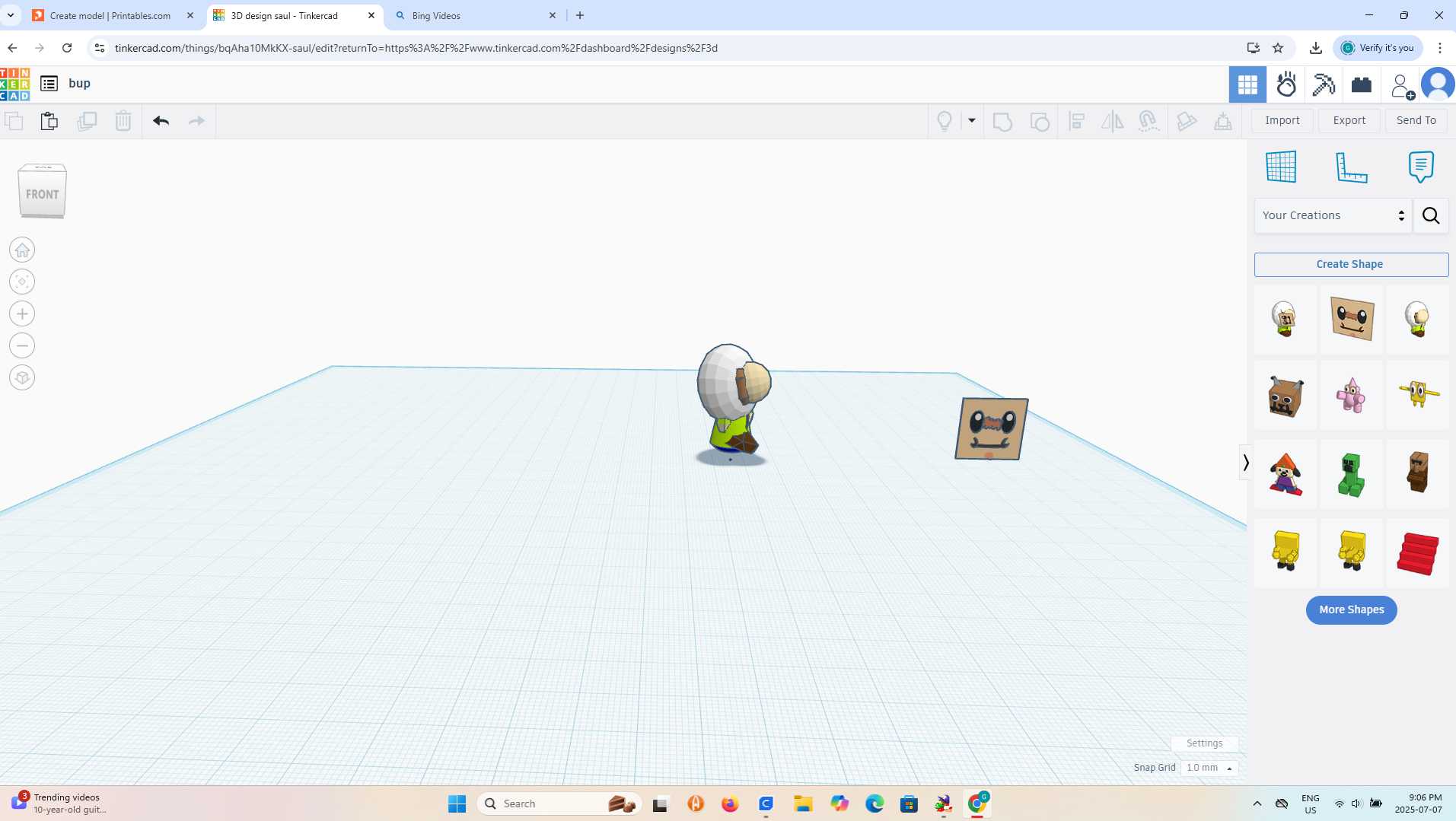Select the Ruler tool icon

point(1352,167)
